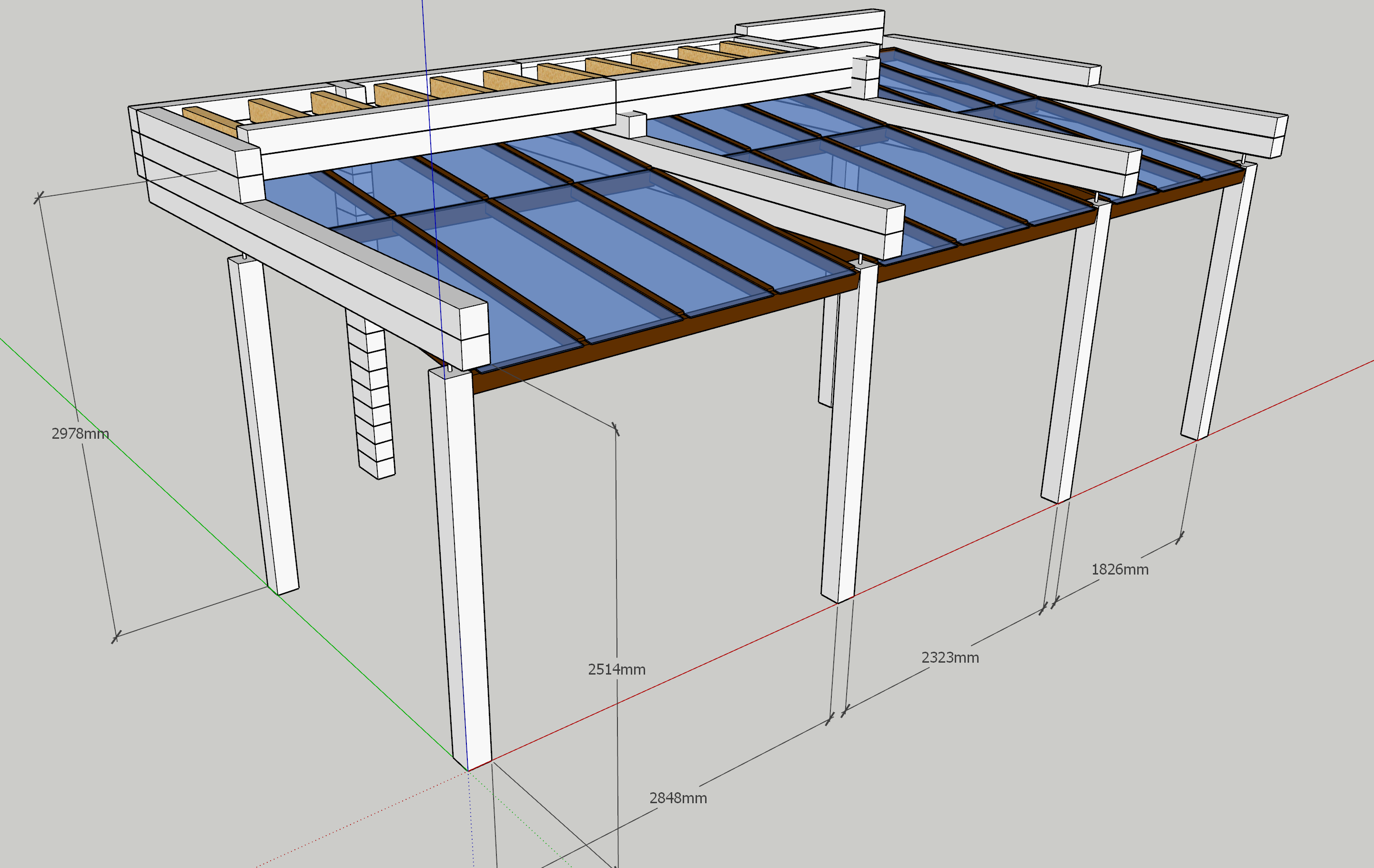This screenshot has width=1374, height=868.
Task: Click the 2848mm dimension label
Action: 678,798
